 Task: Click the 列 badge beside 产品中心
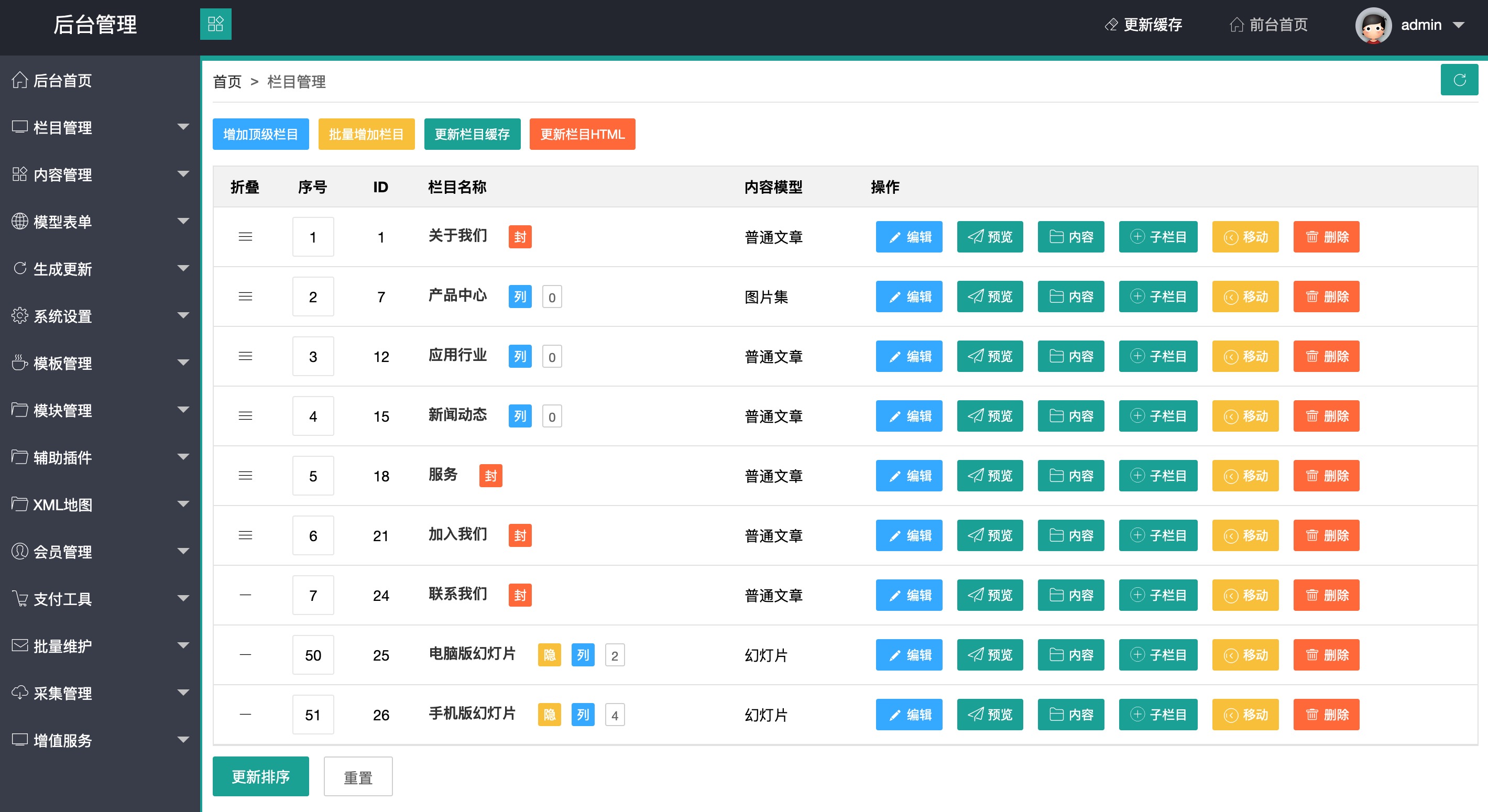(x=519, y=297)
